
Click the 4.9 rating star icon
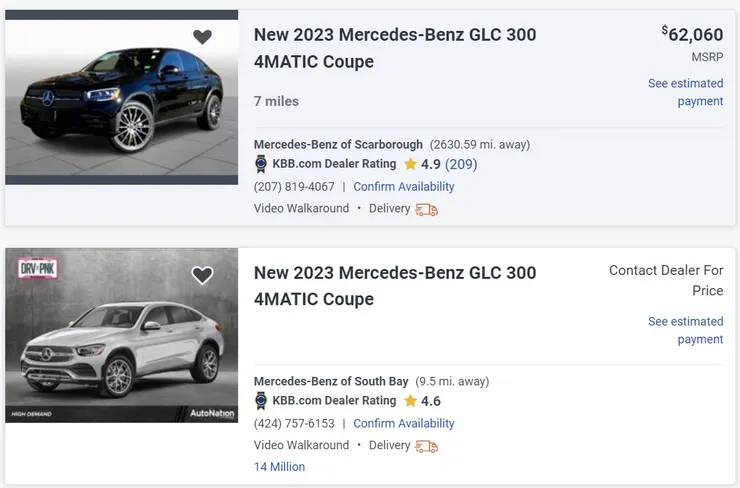click(411, 164)
